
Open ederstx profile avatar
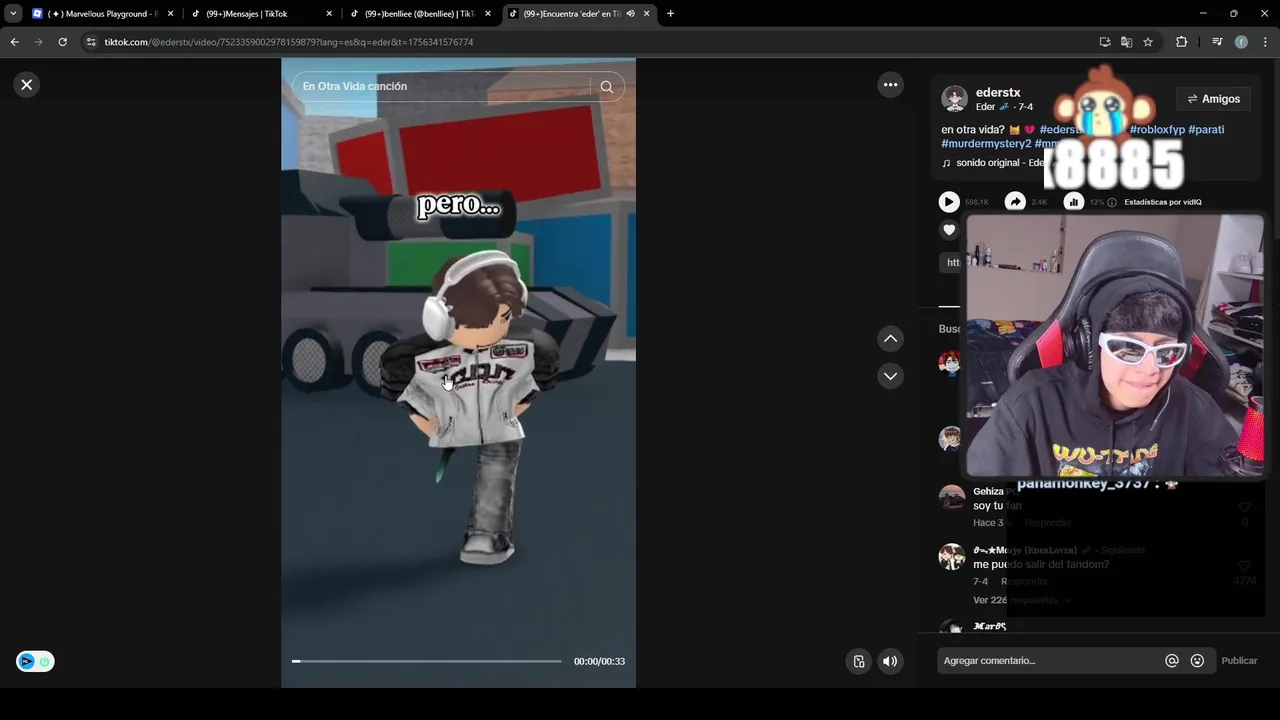[x=955, y=99]
